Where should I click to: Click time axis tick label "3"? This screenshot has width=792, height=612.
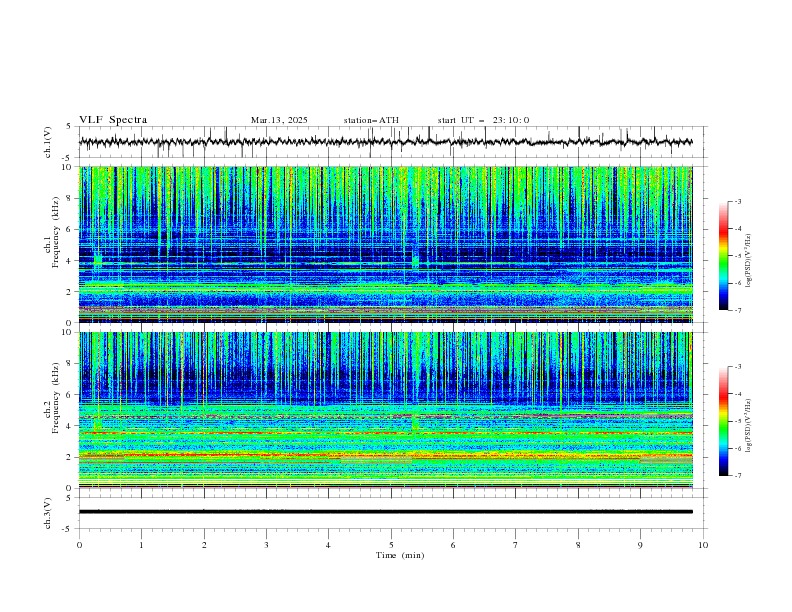[266, 545]
